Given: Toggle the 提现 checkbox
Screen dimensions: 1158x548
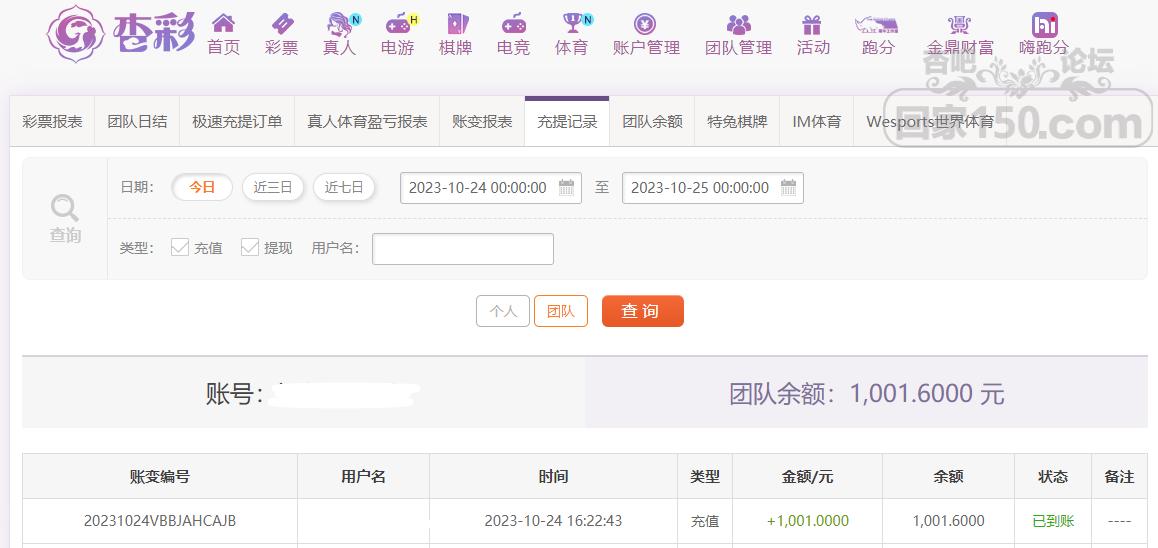Looking at the screenshot, I should (x=250, y=247).
